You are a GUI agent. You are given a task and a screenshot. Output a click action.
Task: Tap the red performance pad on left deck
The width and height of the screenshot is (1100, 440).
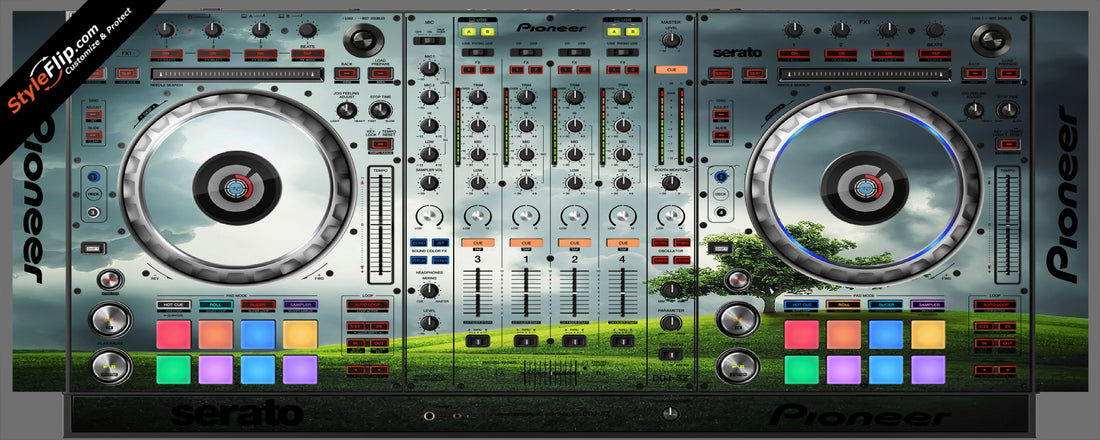173,335
